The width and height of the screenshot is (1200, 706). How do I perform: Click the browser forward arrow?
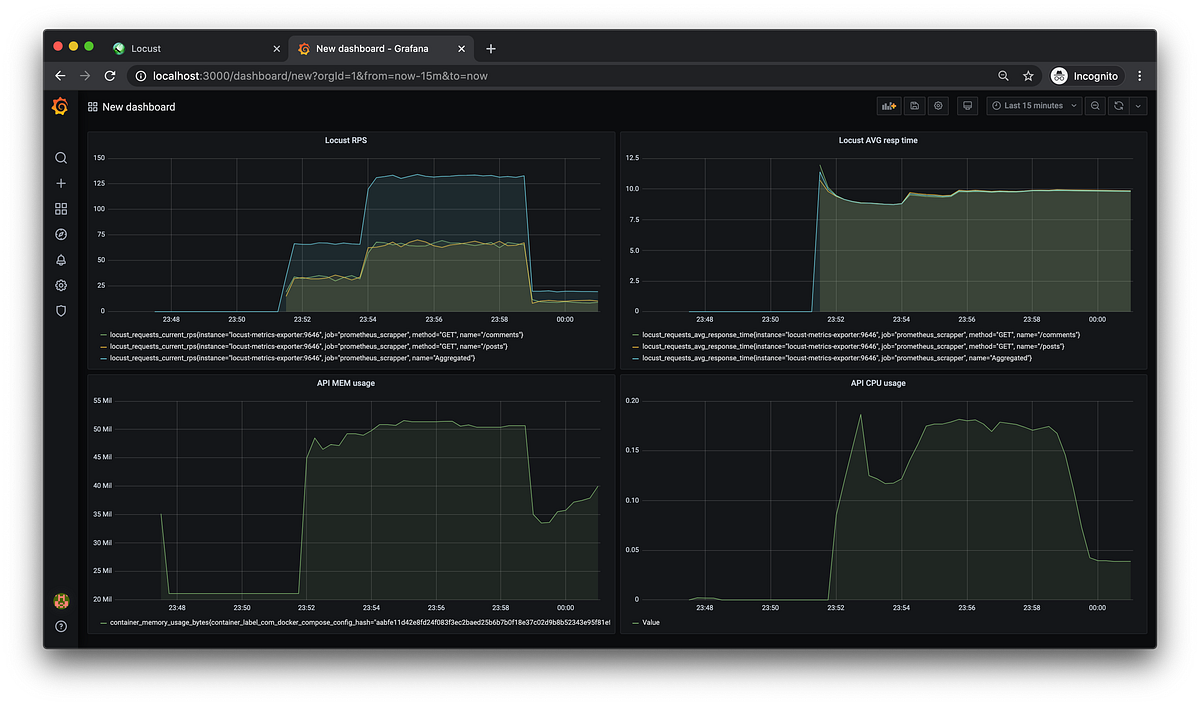click(x=85, y=76)
